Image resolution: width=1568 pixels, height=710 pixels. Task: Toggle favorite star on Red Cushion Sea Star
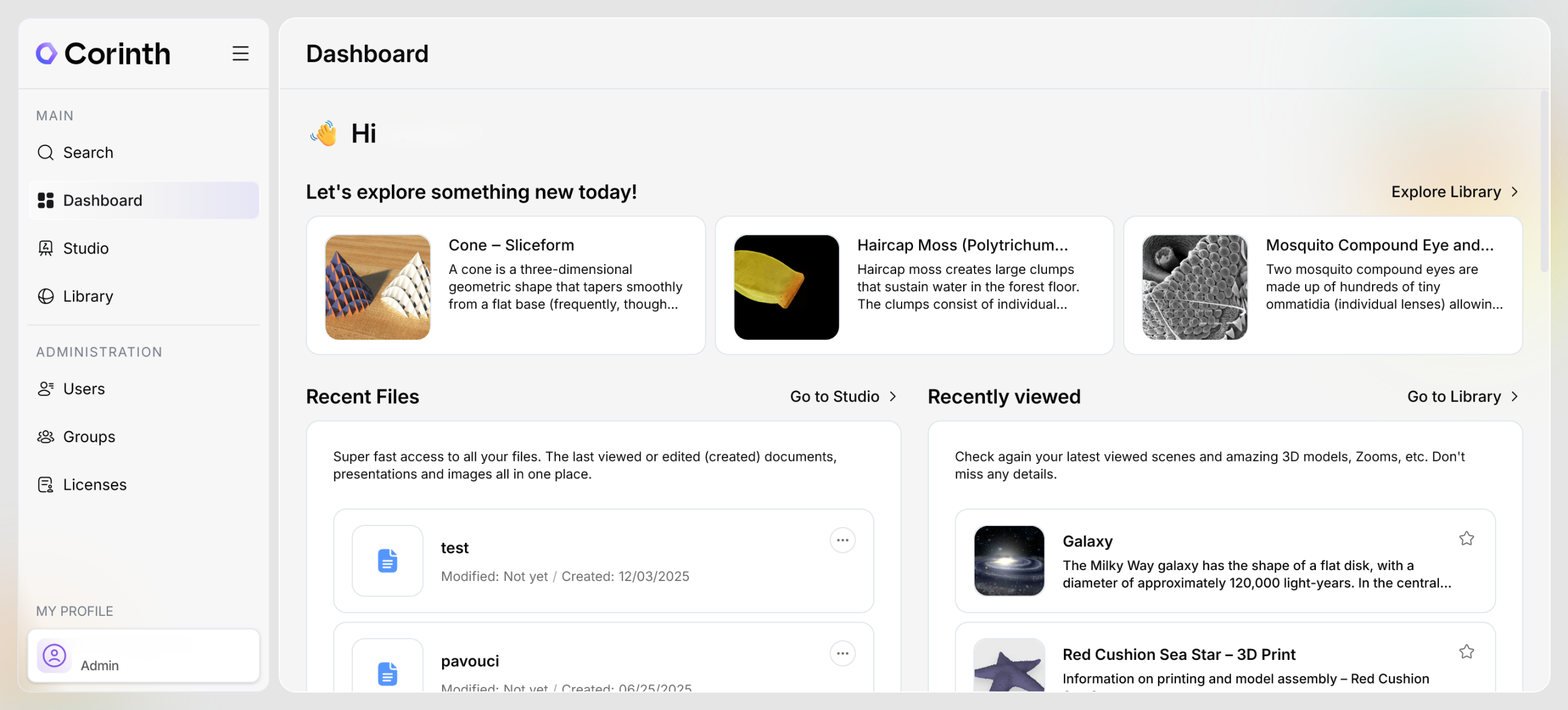point(1466,651)
